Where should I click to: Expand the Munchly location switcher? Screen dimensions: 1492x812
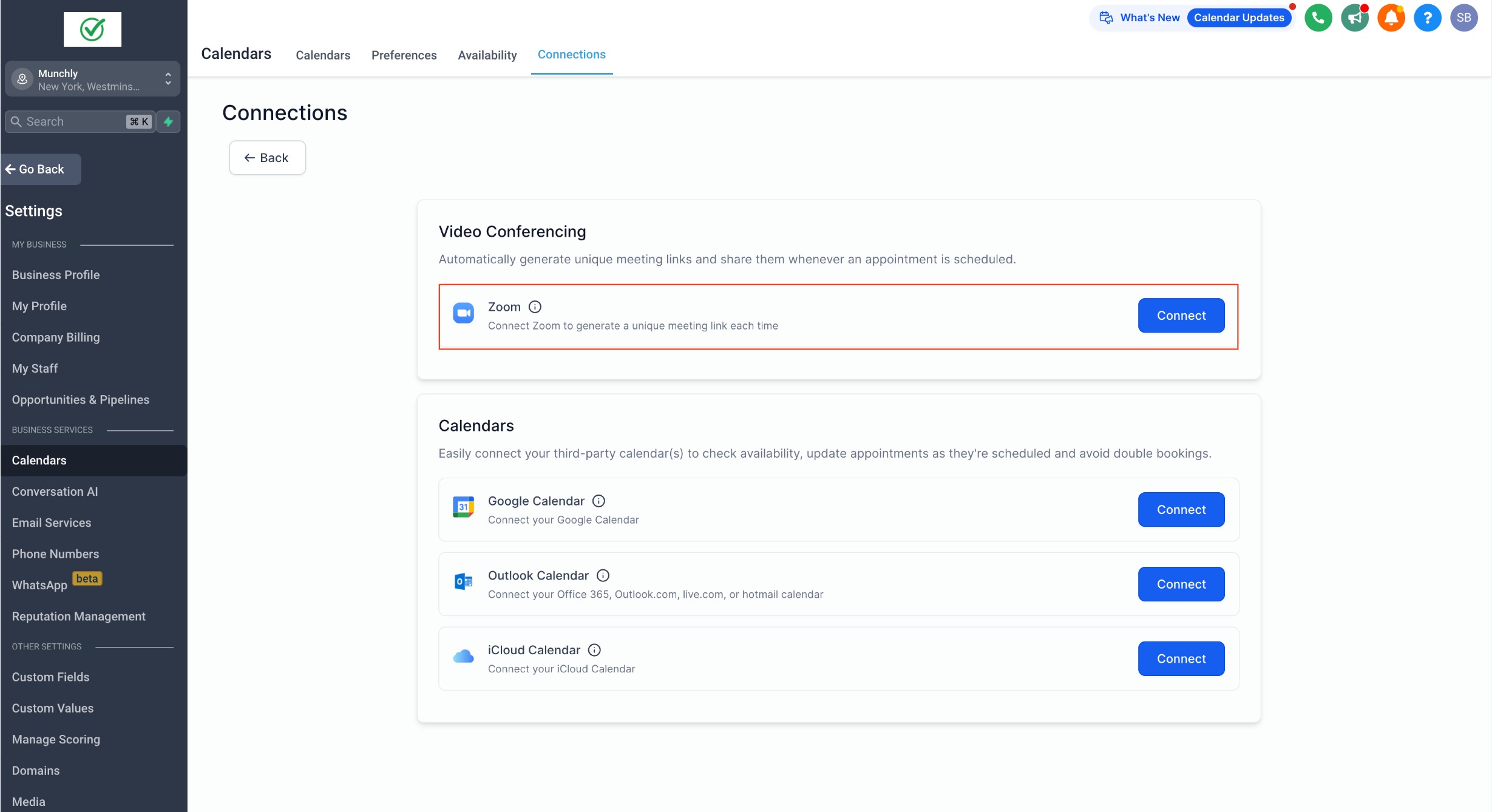pos(168,79)
